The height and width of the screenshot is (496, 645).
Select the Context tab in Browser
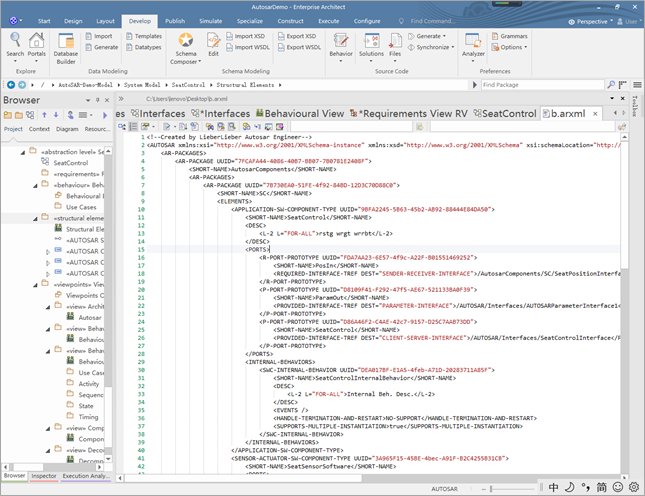tap(39, 129)
